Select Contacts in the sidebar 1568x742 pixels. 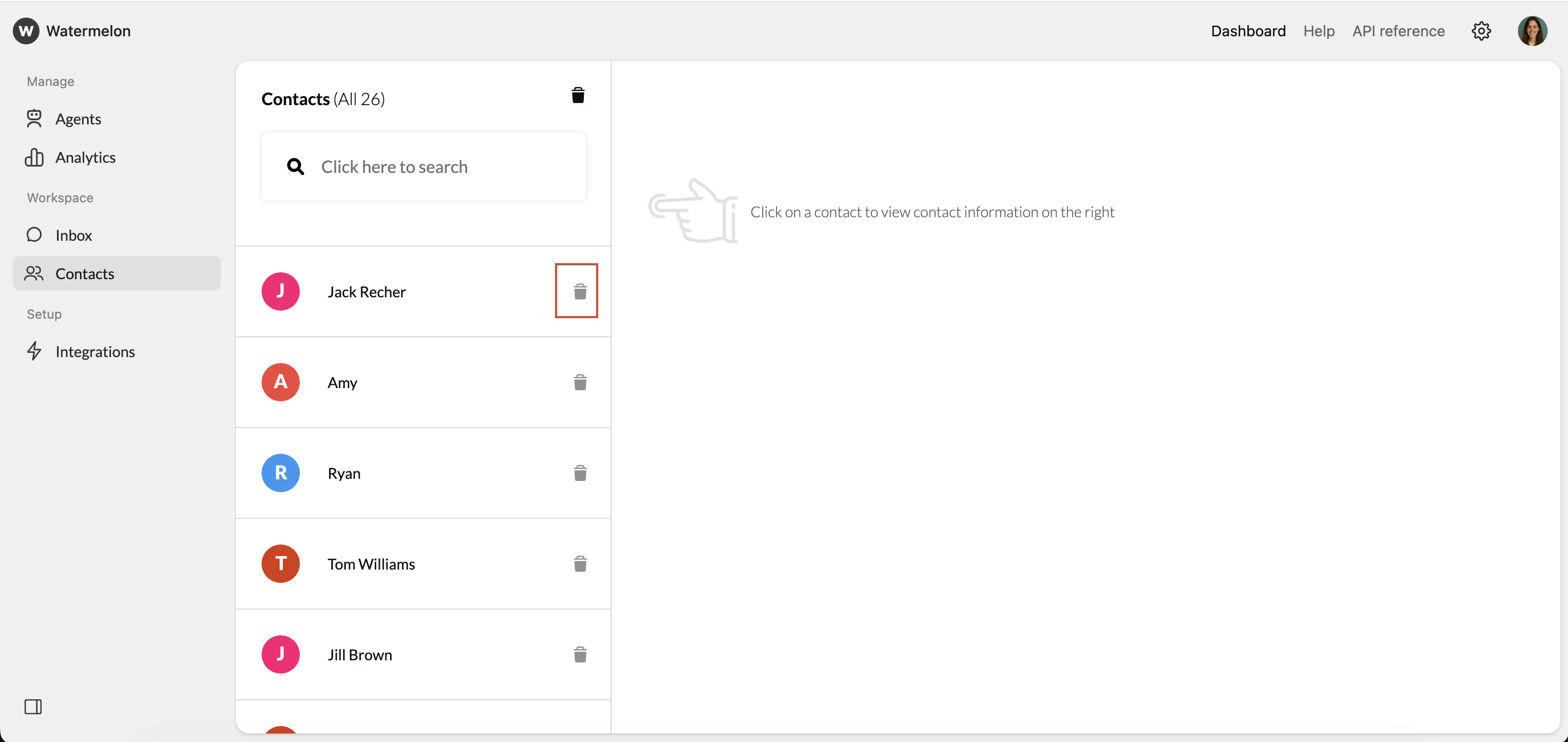point(85,274)
